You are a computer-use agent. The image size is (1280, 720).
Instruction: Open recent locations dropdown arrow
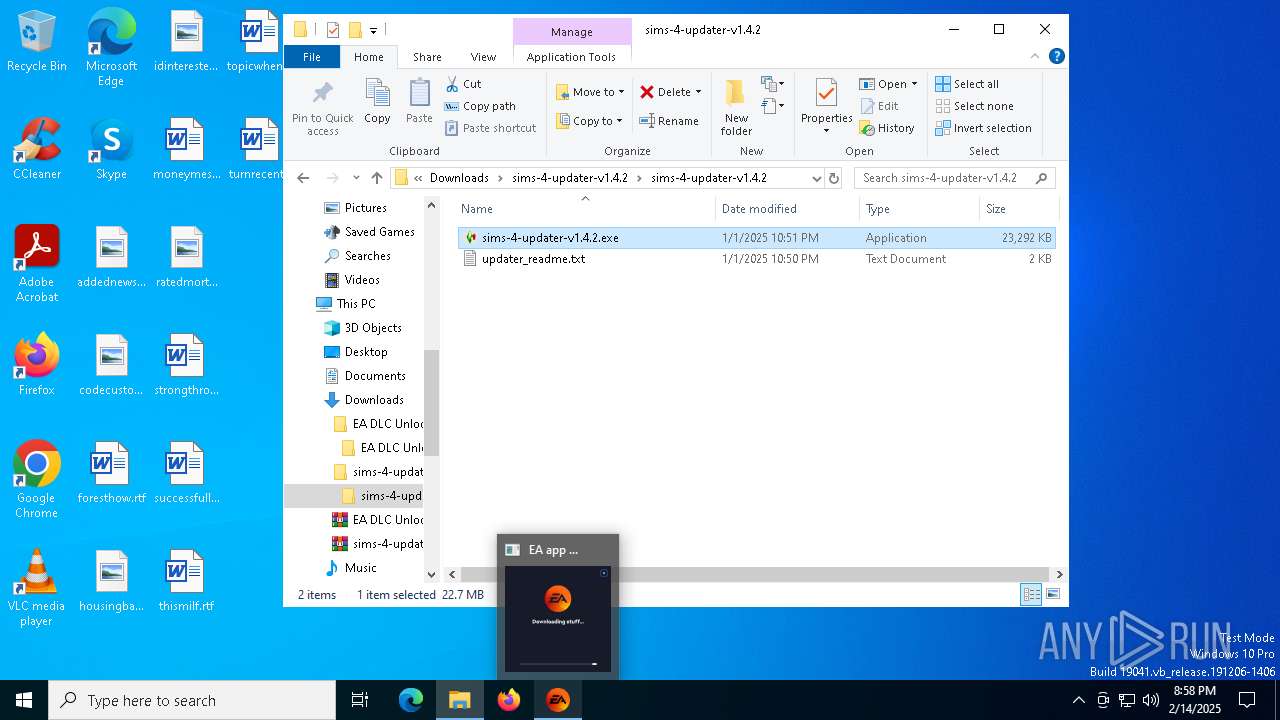(355, 178)
